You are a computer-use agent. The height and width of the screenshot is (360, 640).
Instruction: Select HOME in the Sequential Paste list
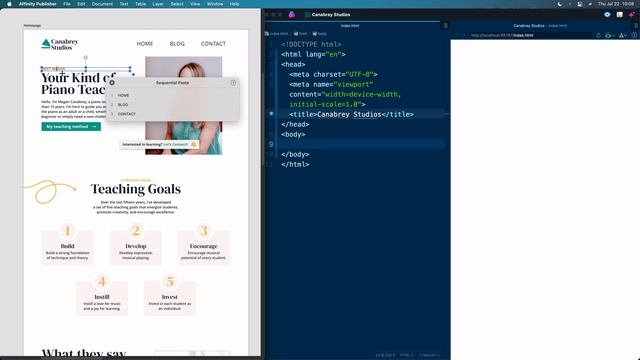pos(172,95)
